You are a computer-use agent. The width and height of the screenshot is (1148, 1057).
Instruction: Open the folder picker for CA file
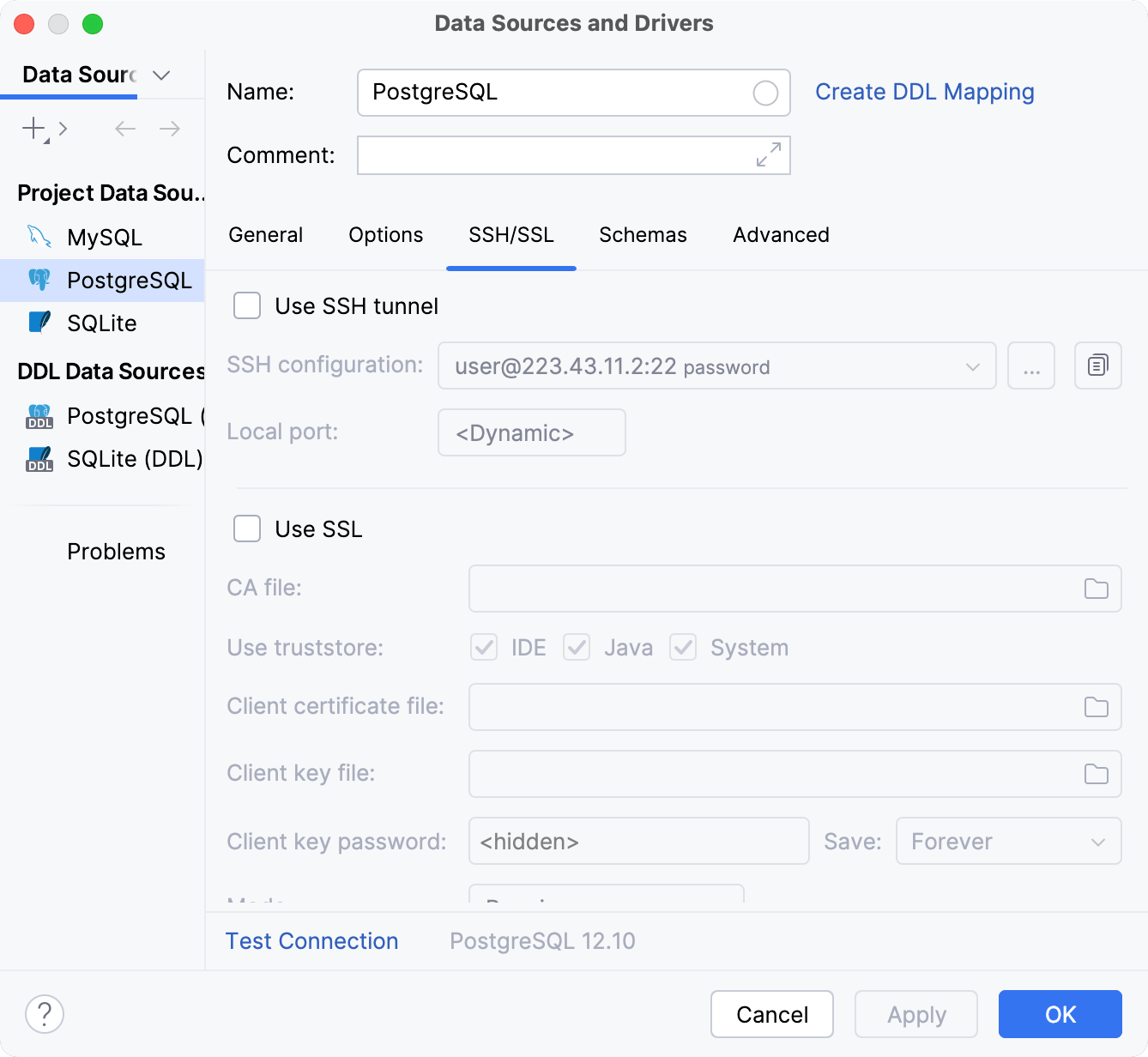click(1096, 589)
